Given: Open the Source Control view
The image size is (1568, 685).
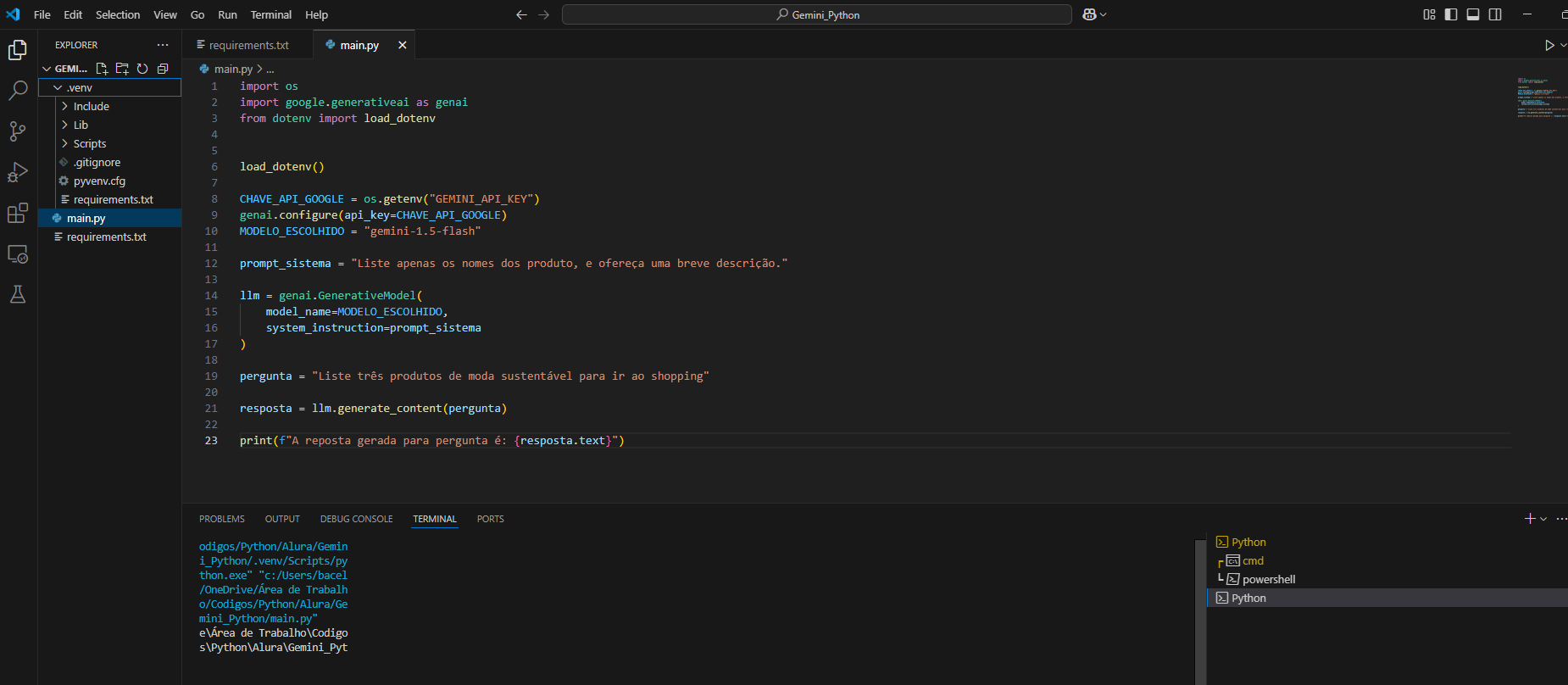Looking at the screenshot, I should coord(18,131).
